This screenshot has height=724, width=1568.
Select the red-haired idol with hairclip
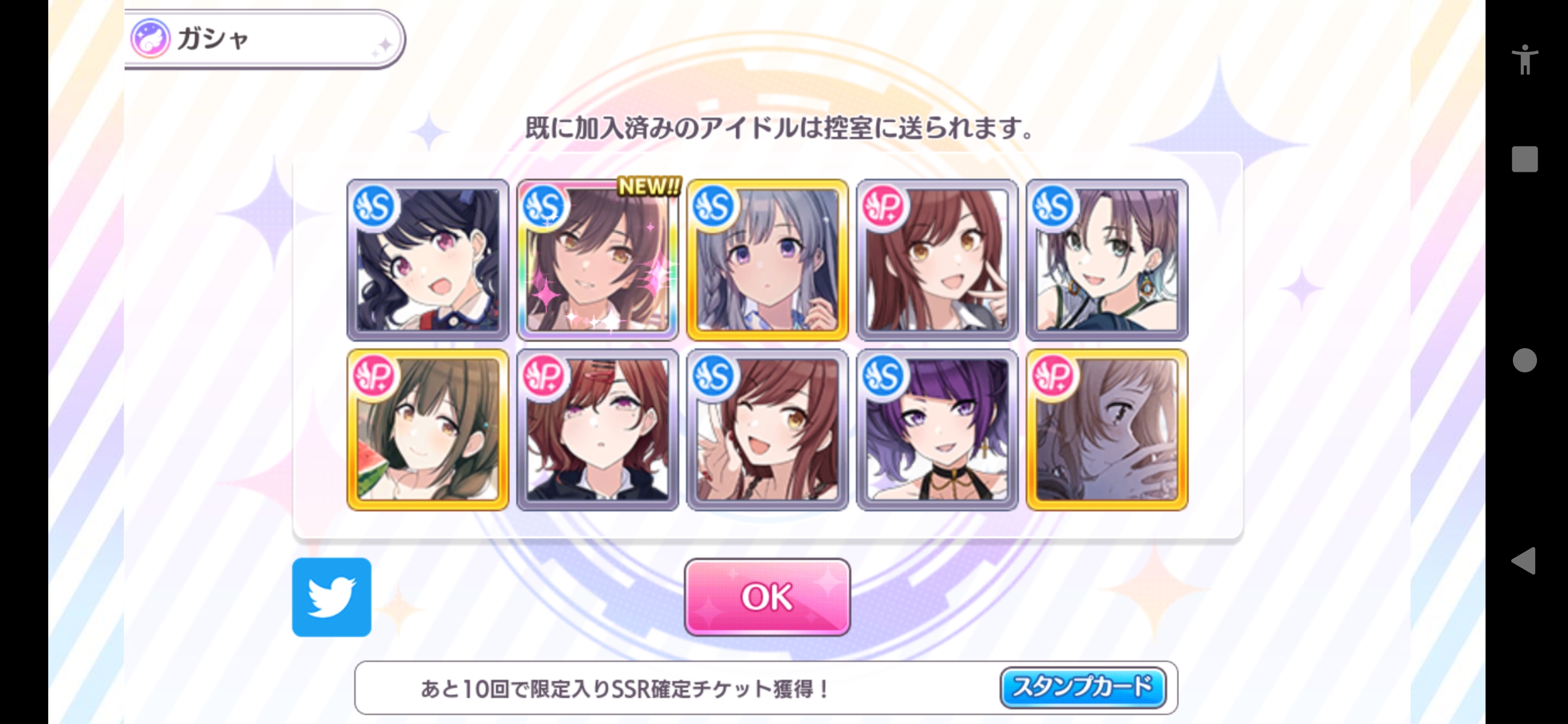[597, 430]
